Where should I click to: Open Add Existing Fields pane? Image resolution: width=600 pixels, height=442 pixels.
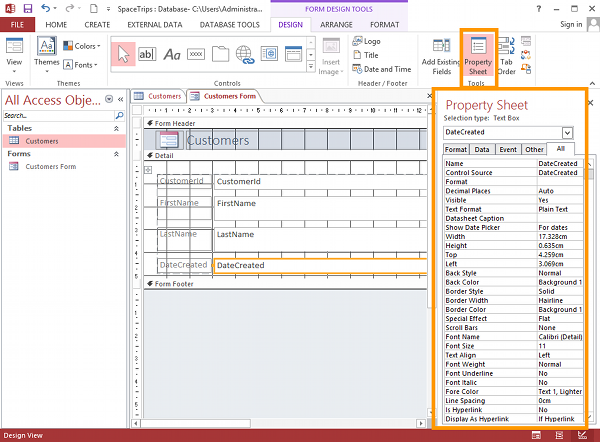point(441,56)
